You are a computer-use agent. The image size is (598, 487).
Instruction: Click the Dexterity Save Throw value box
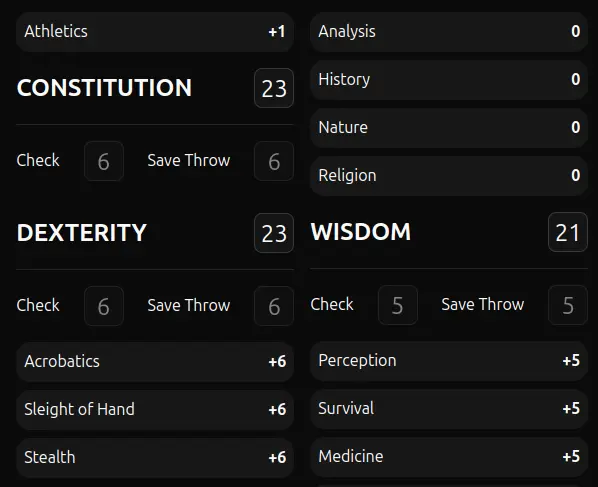point(274,306)
